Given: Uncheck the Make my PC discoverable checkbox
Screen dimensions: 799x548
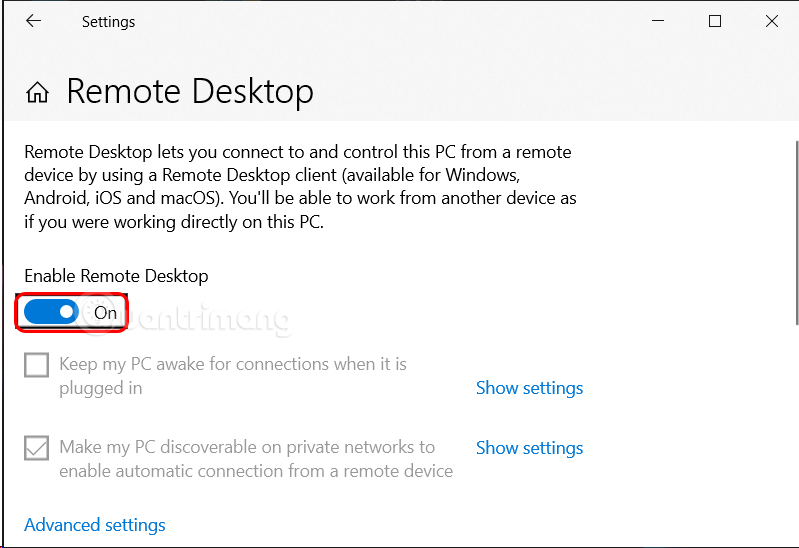Looking at the screenshot, I should click(37, 449).
